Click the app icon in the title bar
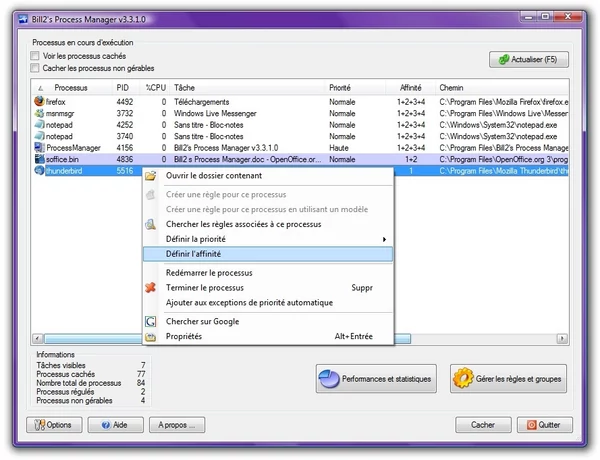Screen dimensions: 600x460 click(23, 19)
